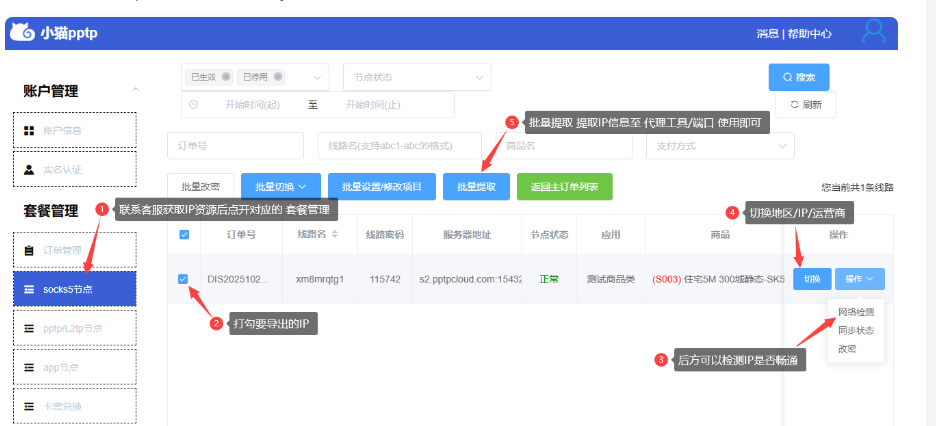Click the 实名认证 person icon
Screen dimensions: 936x426
click(x=29, y=169)
